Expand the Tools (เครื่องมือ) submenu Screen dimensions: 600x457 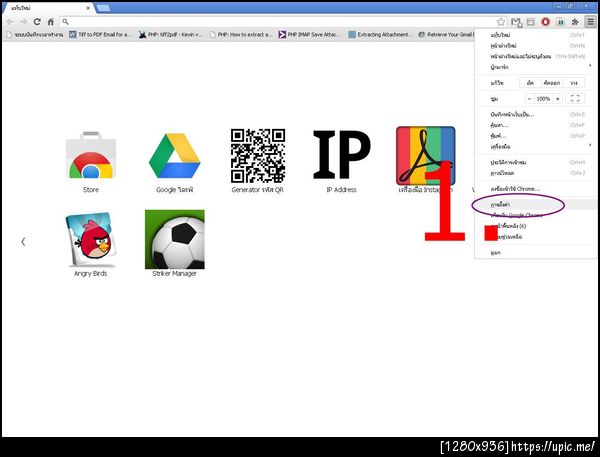pos(536,147)
